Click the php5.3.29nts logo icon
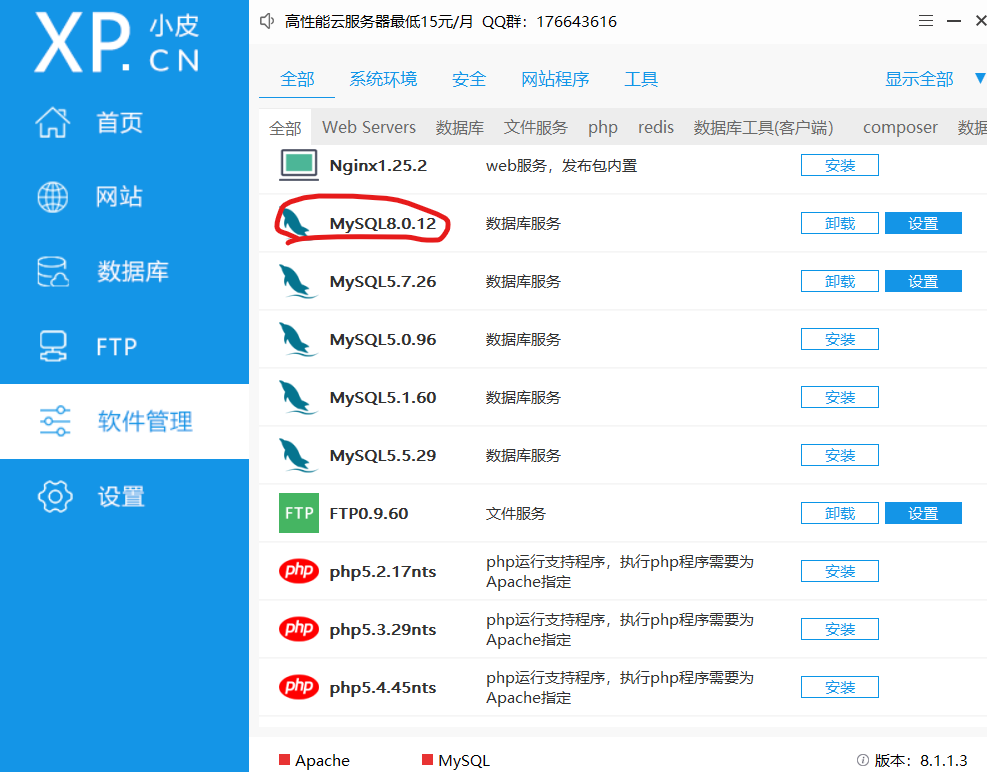Screen dimensions: 987x772 pyautogui.click(x=298, y=628)
